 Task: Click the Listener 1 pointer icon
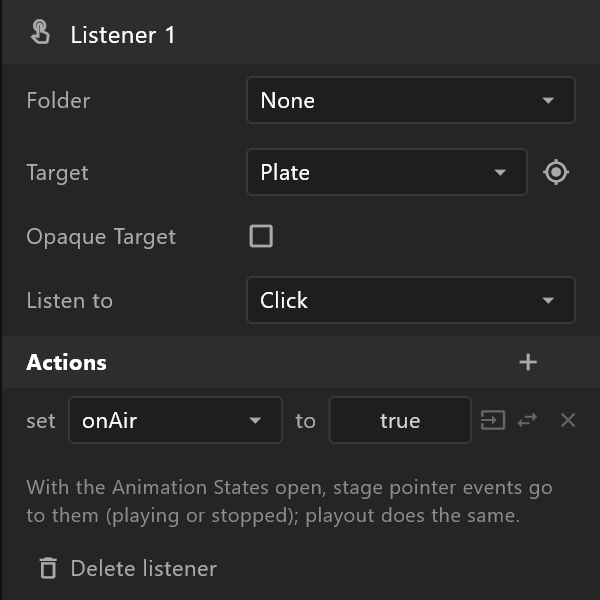coord(40,33)
